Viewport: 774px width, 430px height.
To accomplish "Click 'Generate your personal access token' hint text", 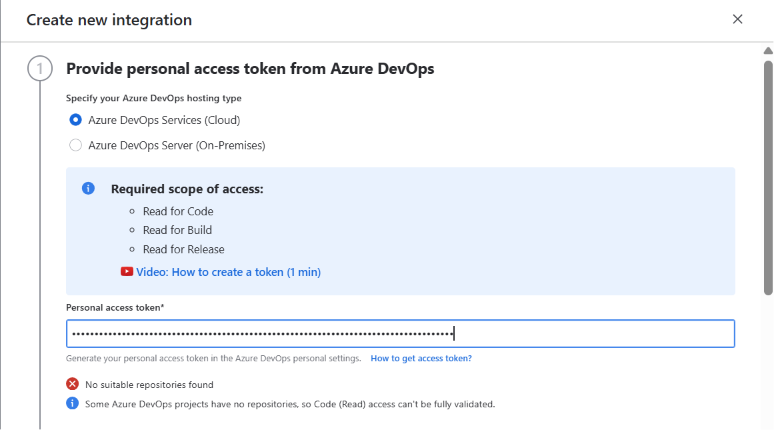I will pos(214,358).
